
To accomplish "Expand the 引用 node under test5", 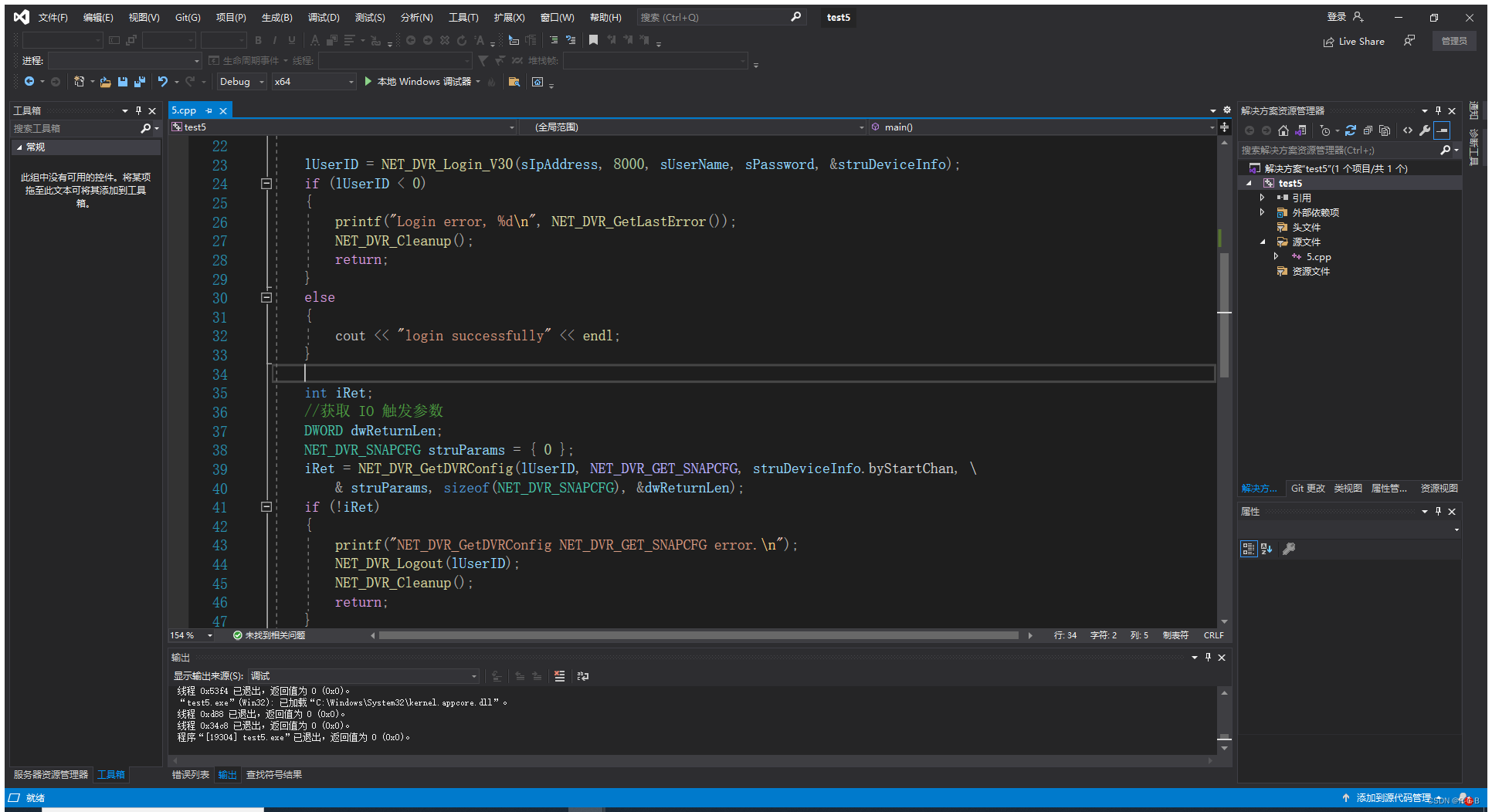I will 1263,198.
